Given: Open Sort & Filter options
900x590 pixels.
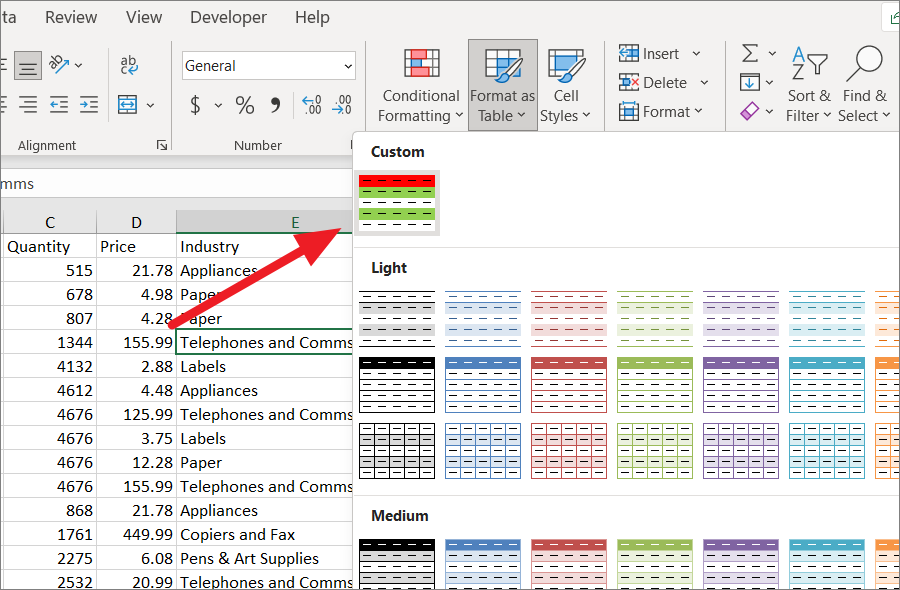Looking at the screenshot, I should [808, 85].
